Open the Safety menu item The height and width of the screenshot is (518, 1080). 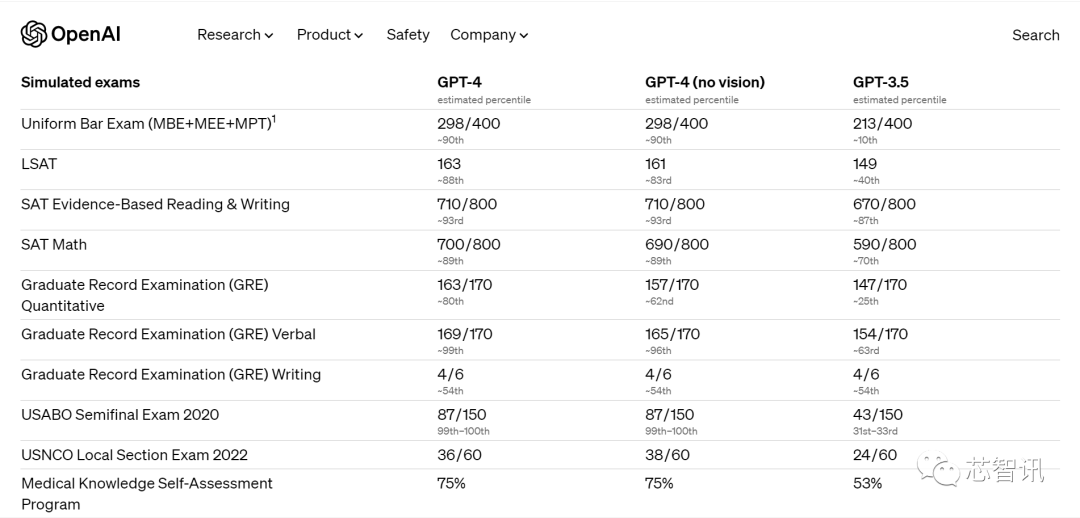[x=408, y=34]
